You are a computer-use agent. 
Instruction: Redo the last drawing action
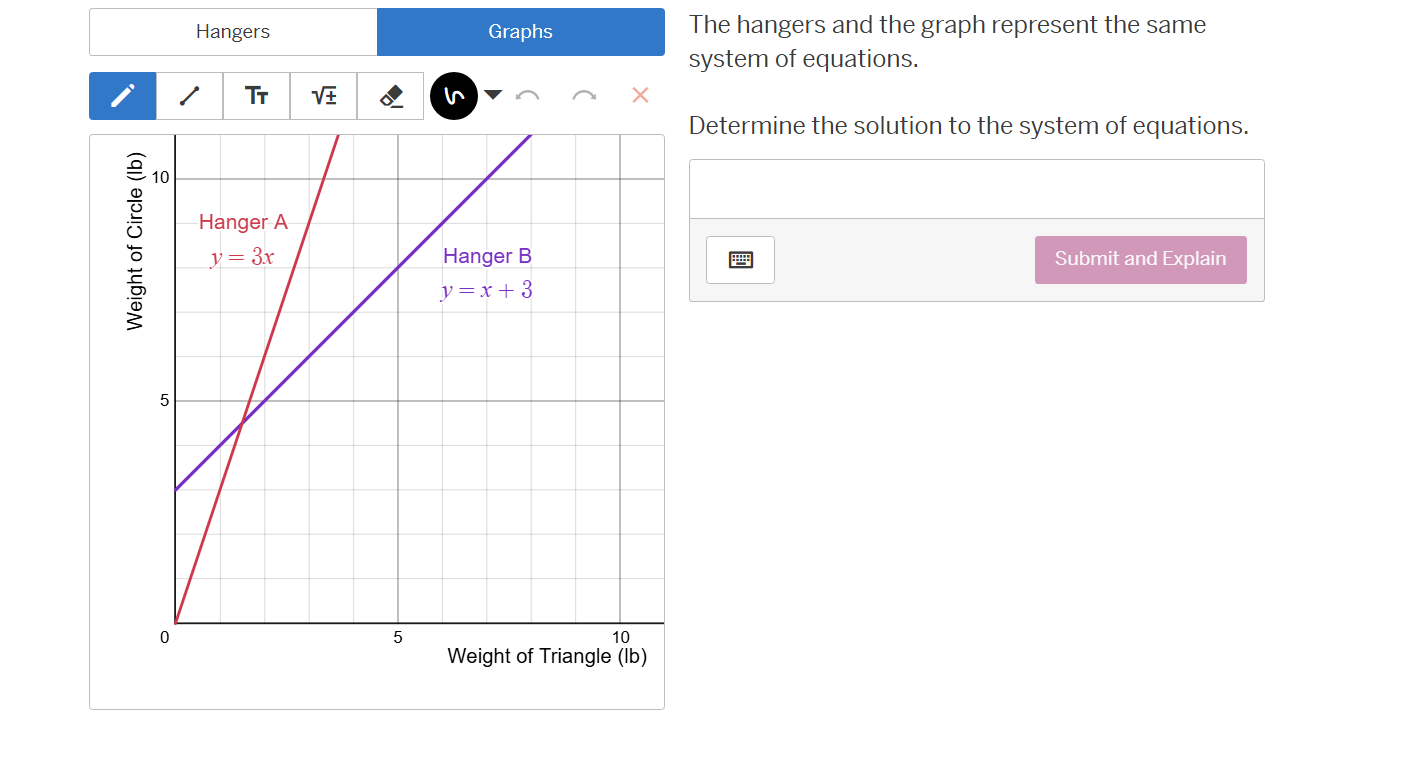584,95
